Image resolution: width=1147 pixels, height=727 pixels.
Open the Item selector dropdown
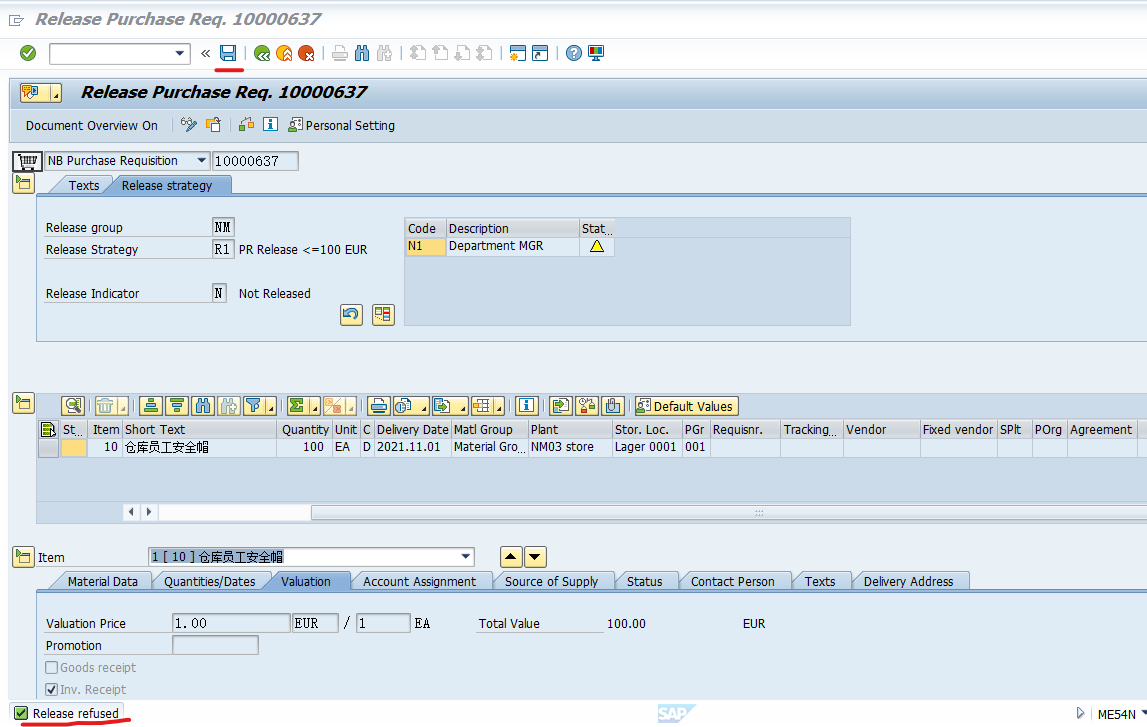[x=465, y=557]
